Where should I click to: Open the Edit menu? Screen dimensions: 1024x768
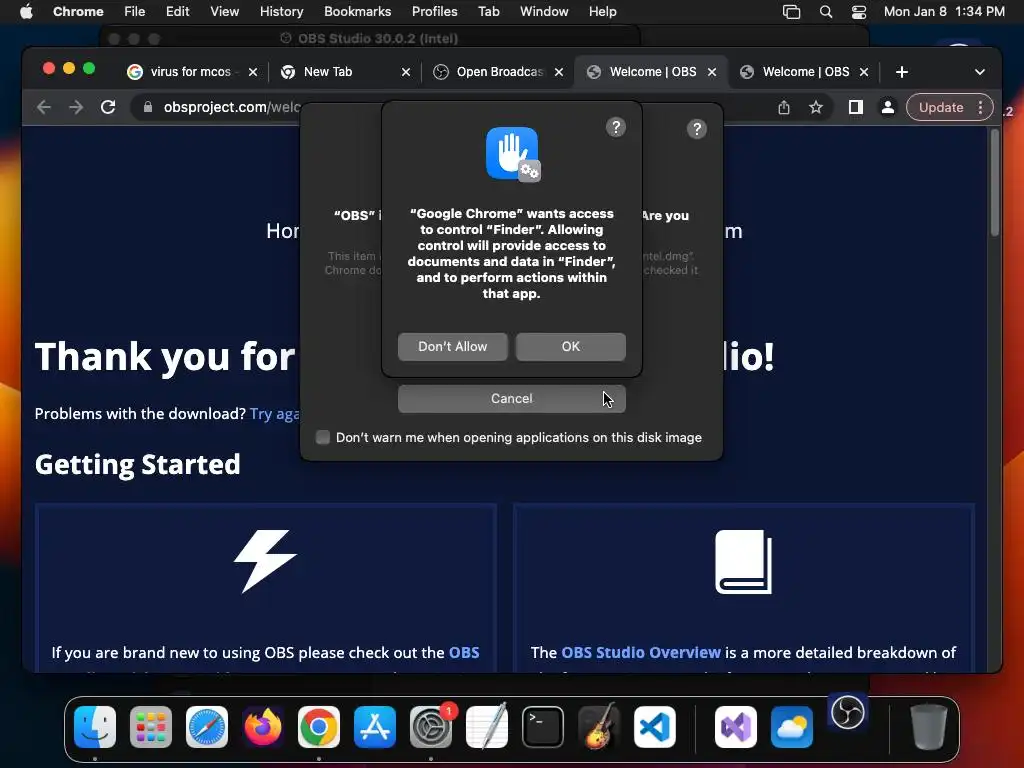click(177, 12)
